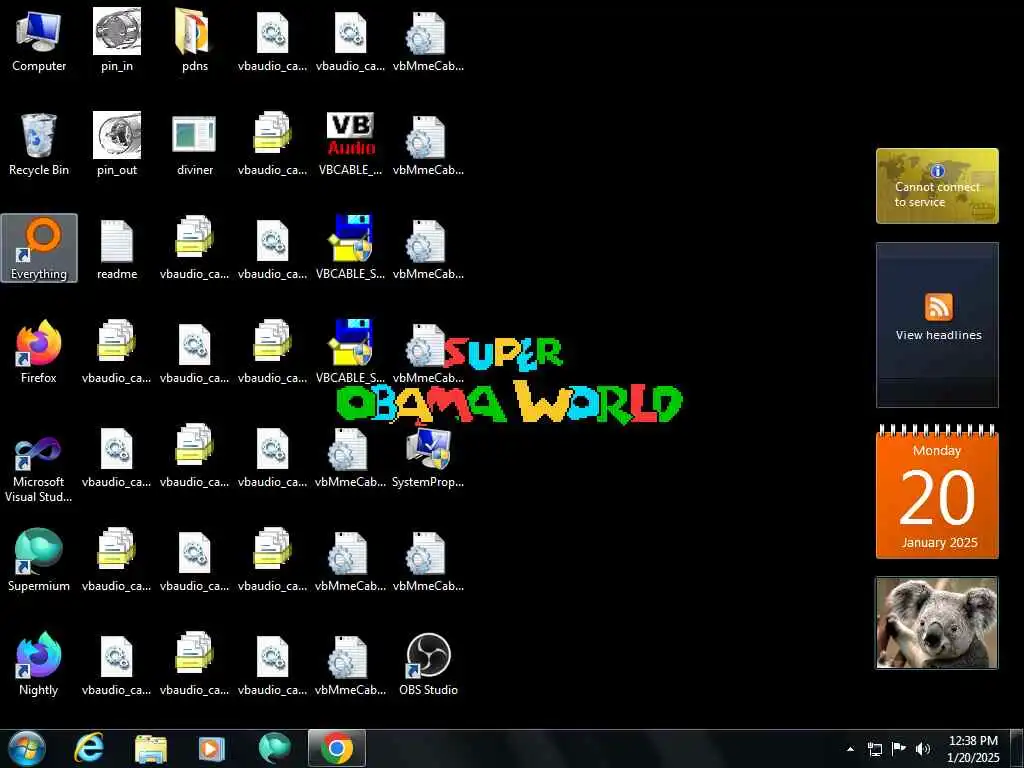Click 'View headlines' in the feed gadget
The image size is (1024, 768).
(938, 335)
